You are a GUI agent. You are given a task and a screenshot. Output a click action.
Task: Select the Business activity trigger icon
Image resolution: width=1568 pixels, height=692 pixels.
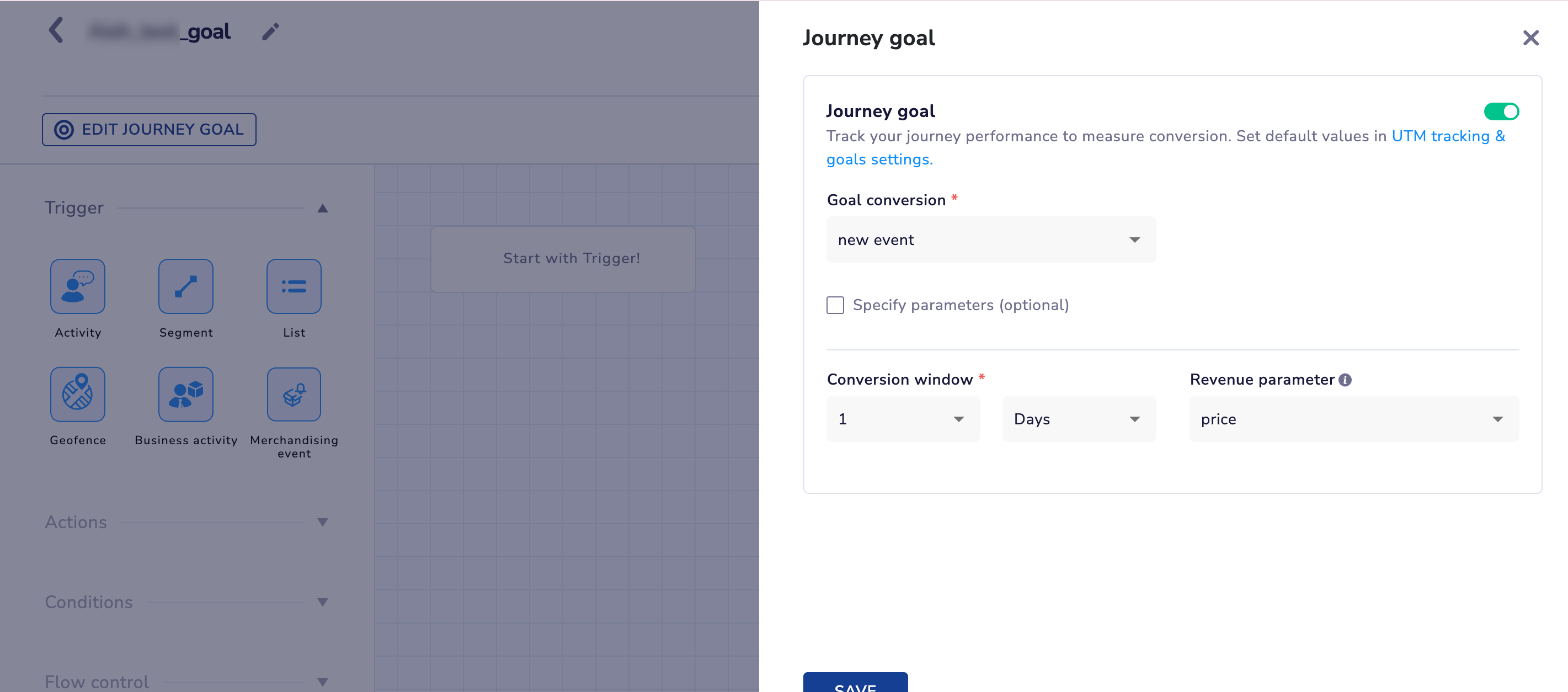click(185, 394)
